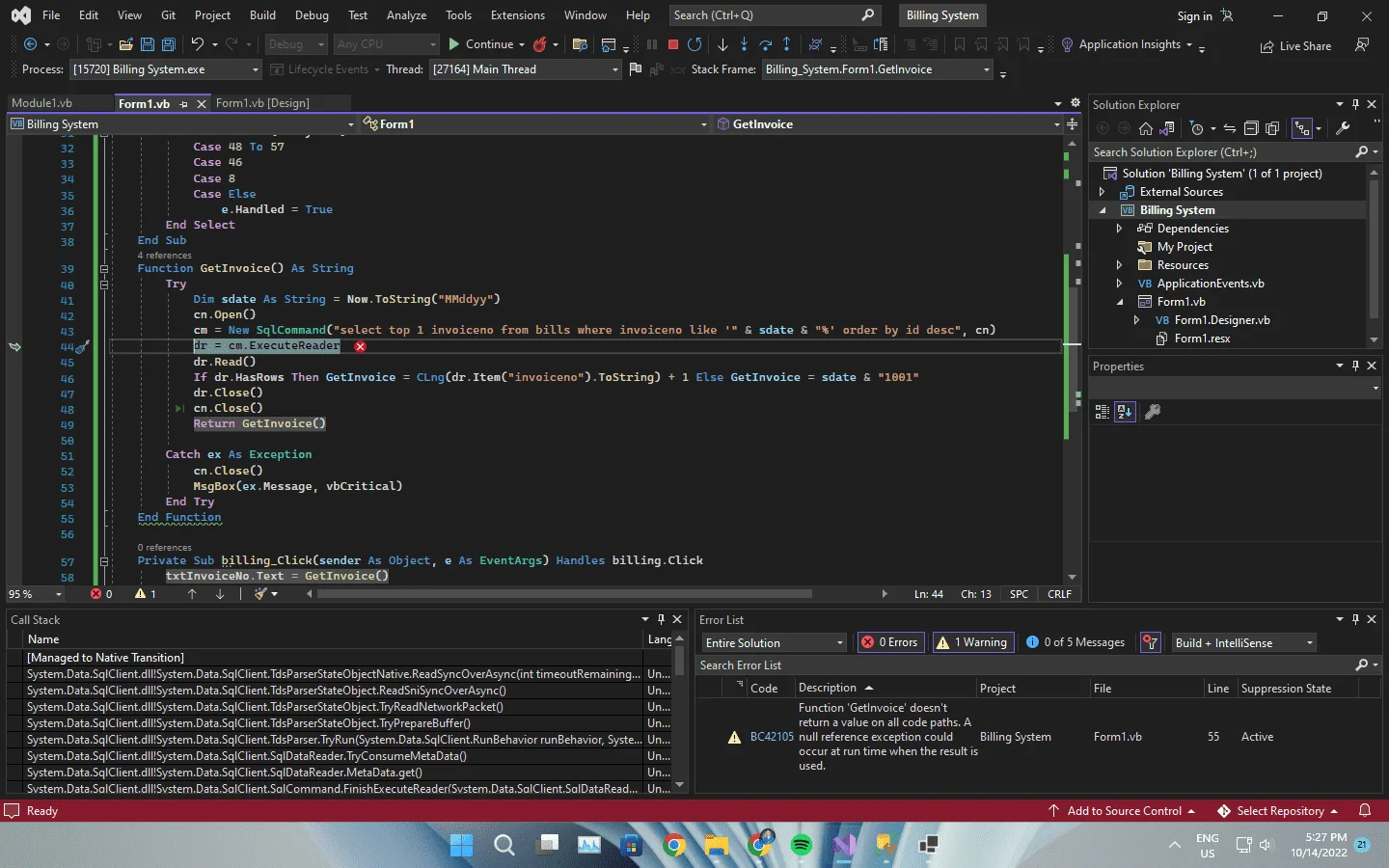Click the Hot Reload flame icon

click(x=539, y=44)
